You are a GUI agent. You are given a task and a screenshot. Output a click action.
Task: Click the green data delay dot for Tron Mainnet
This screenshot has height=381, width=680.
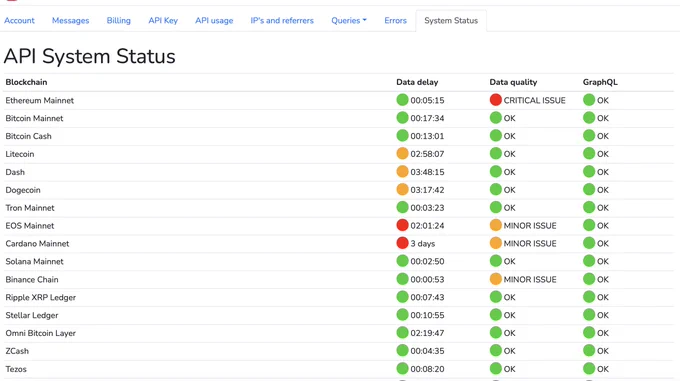(x=402, y=207)
